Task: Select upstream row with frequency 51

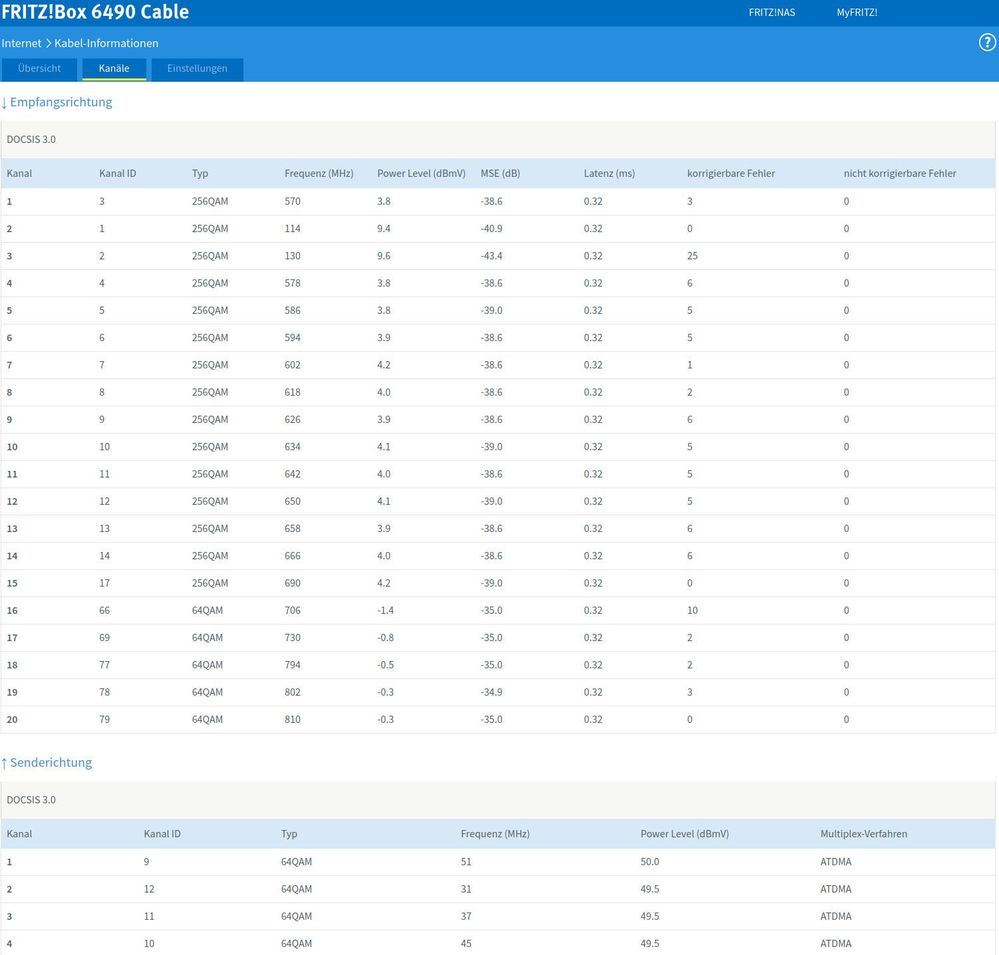Action: click(x=466, y=862)
